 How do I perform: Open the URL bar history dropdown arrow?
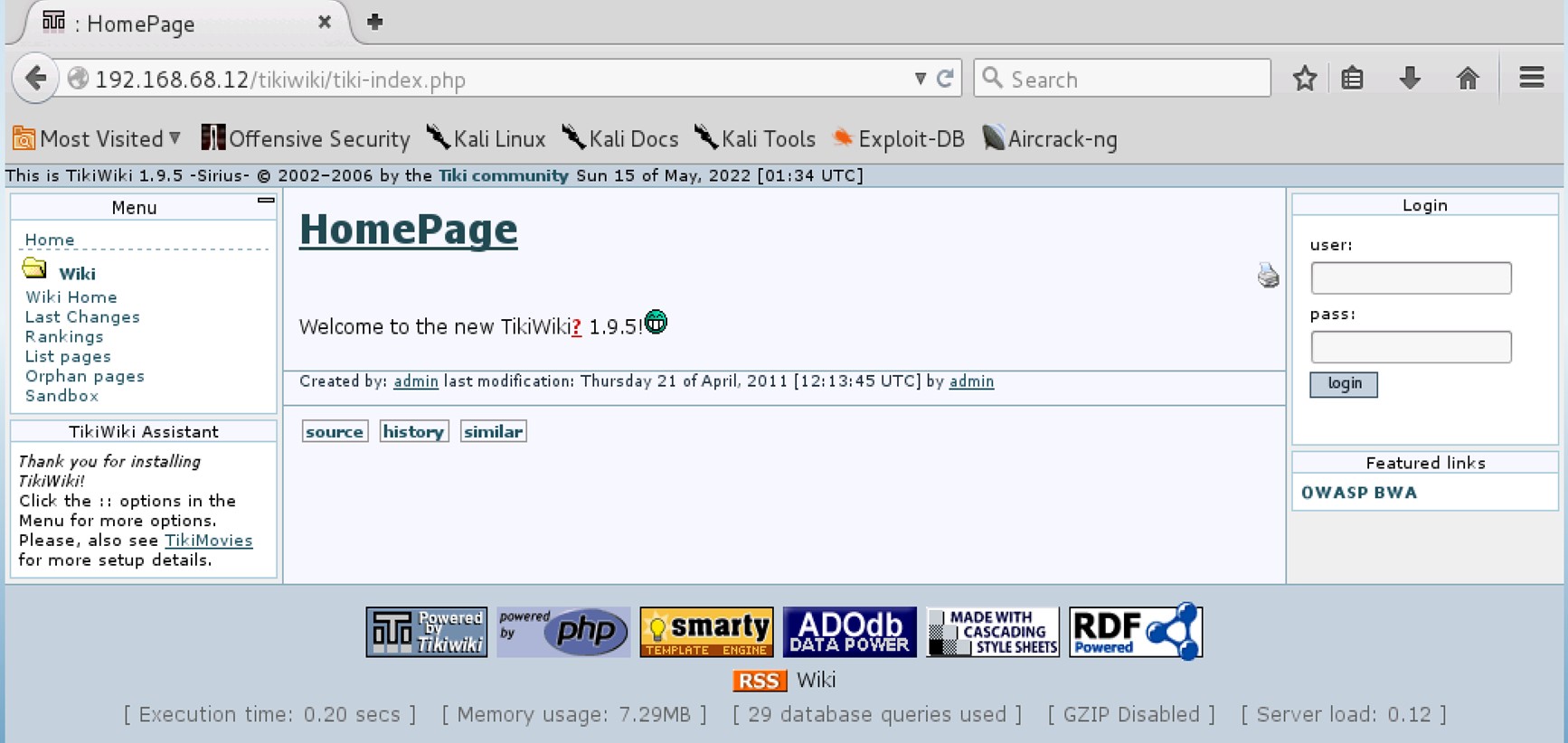(920, 79)
